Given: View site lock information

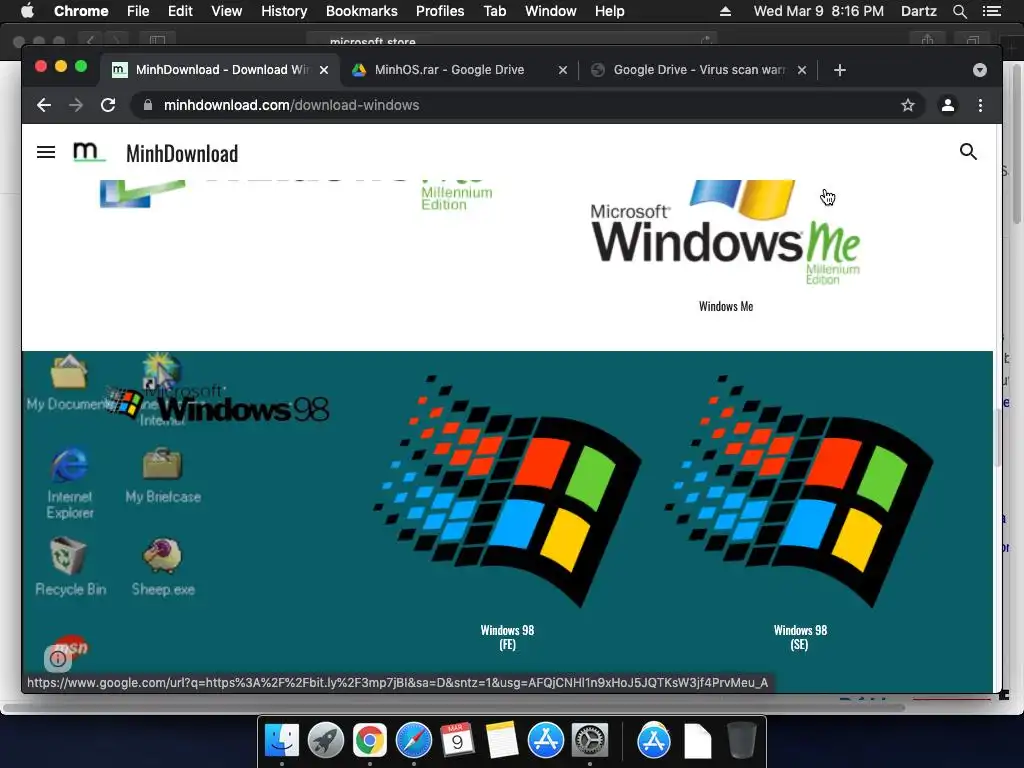Looking at the screenshot, I should pyautogui.click(x=148, y=105).
